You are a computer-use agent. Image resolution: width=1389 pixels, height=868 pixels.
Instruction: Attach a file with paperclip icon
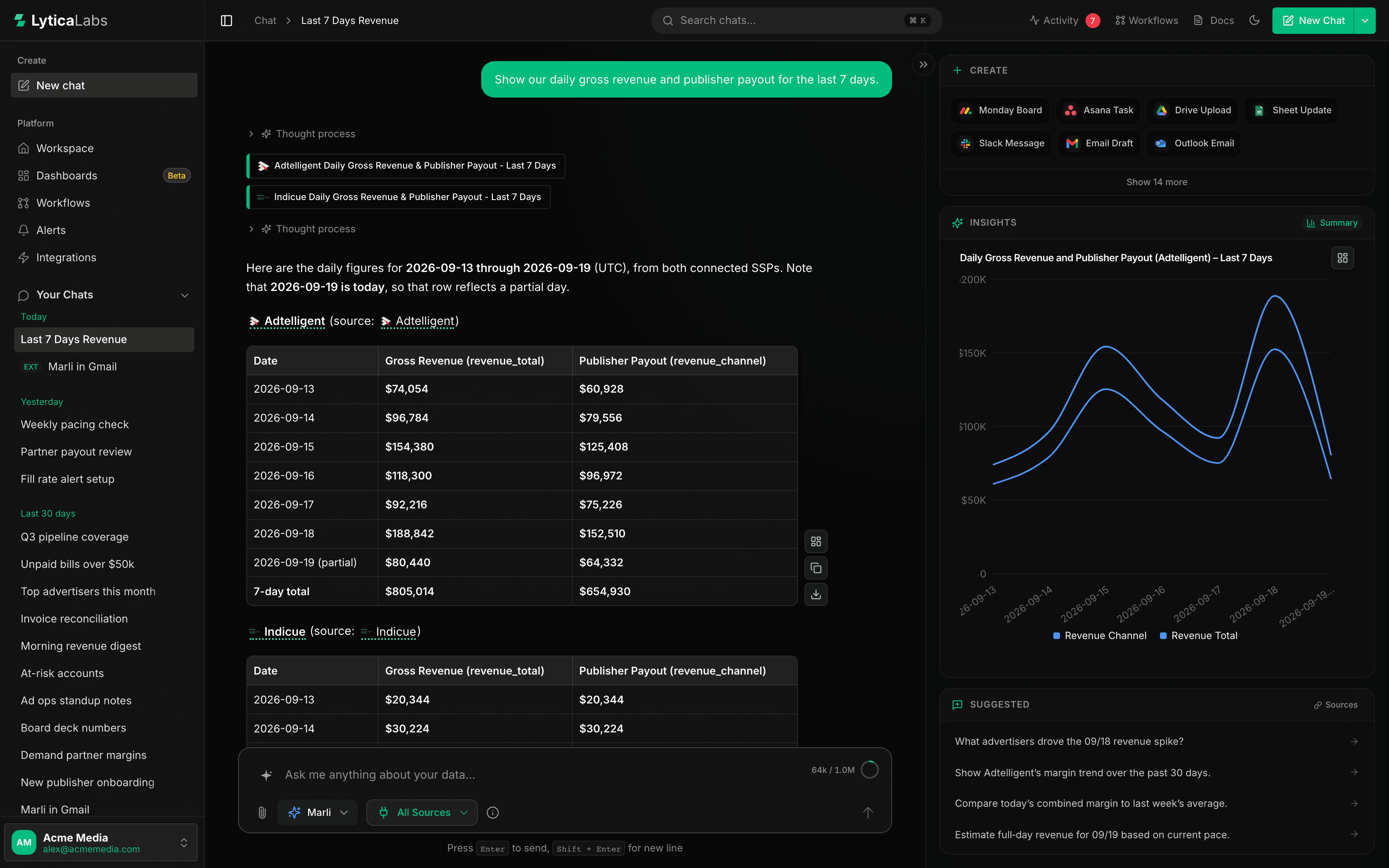pyautogui.click(x=263, y=812)
